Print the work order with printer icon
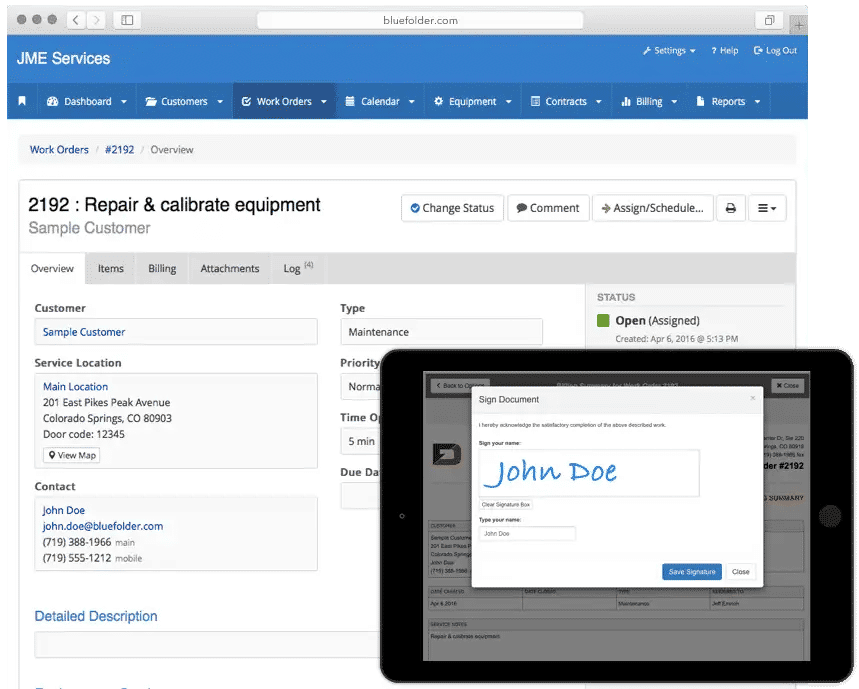The width and height of the screenshot is (859, 689). [x=731, y=208]
